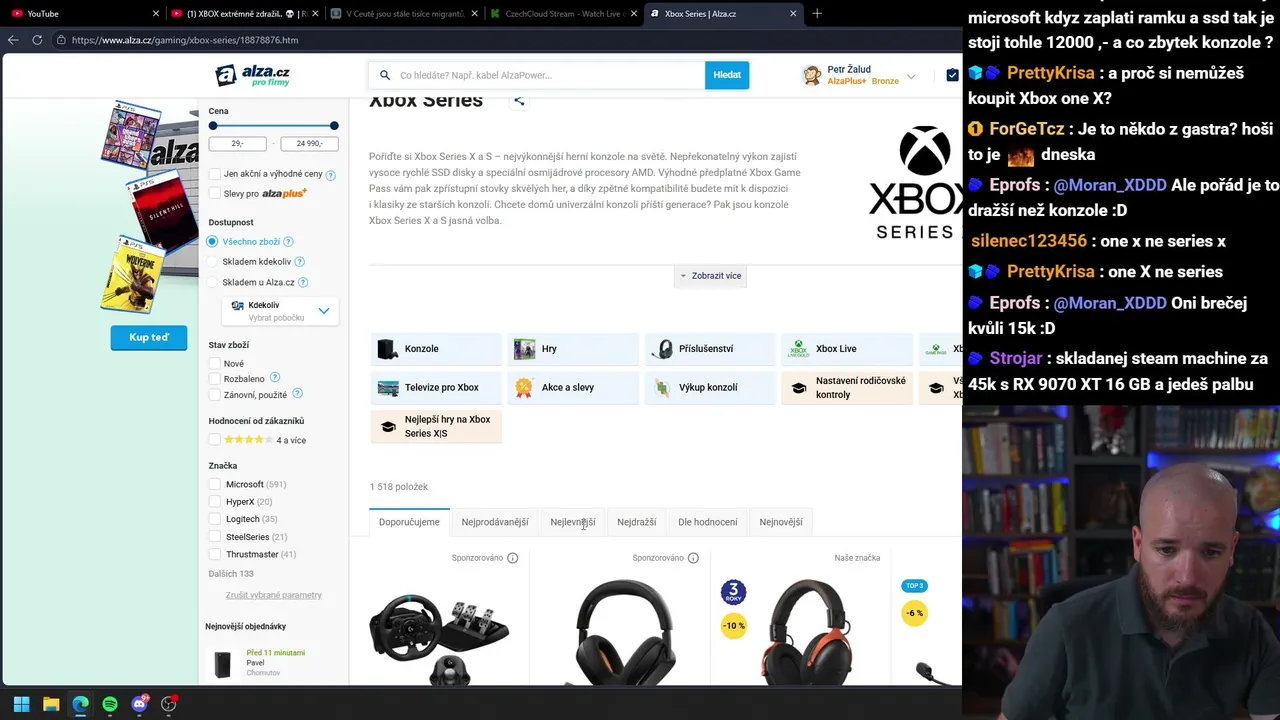Open the Windows Start menu
The width and height of the screenshot is (1280, 720).
pyautogui.click(x=21, y=704)
